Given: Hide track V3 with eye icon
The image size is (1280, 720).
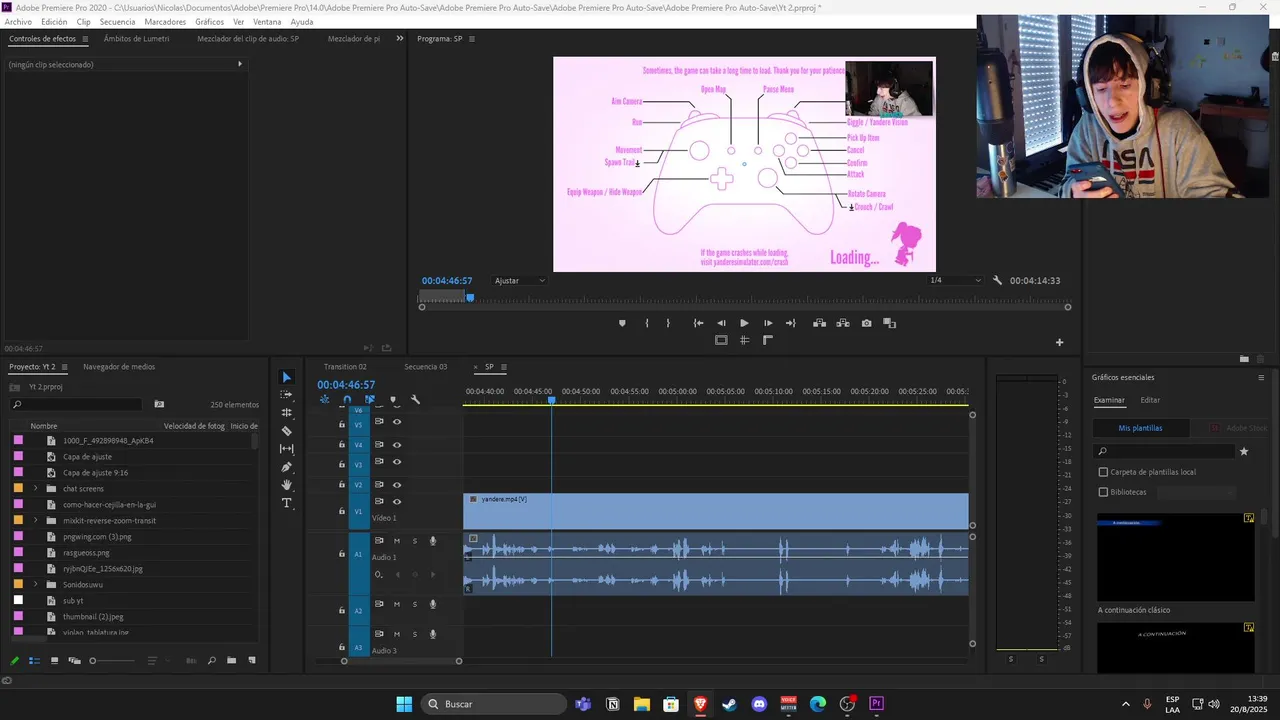Looking at the screenshot, I should pyautogui.click(x=397, y=462).
